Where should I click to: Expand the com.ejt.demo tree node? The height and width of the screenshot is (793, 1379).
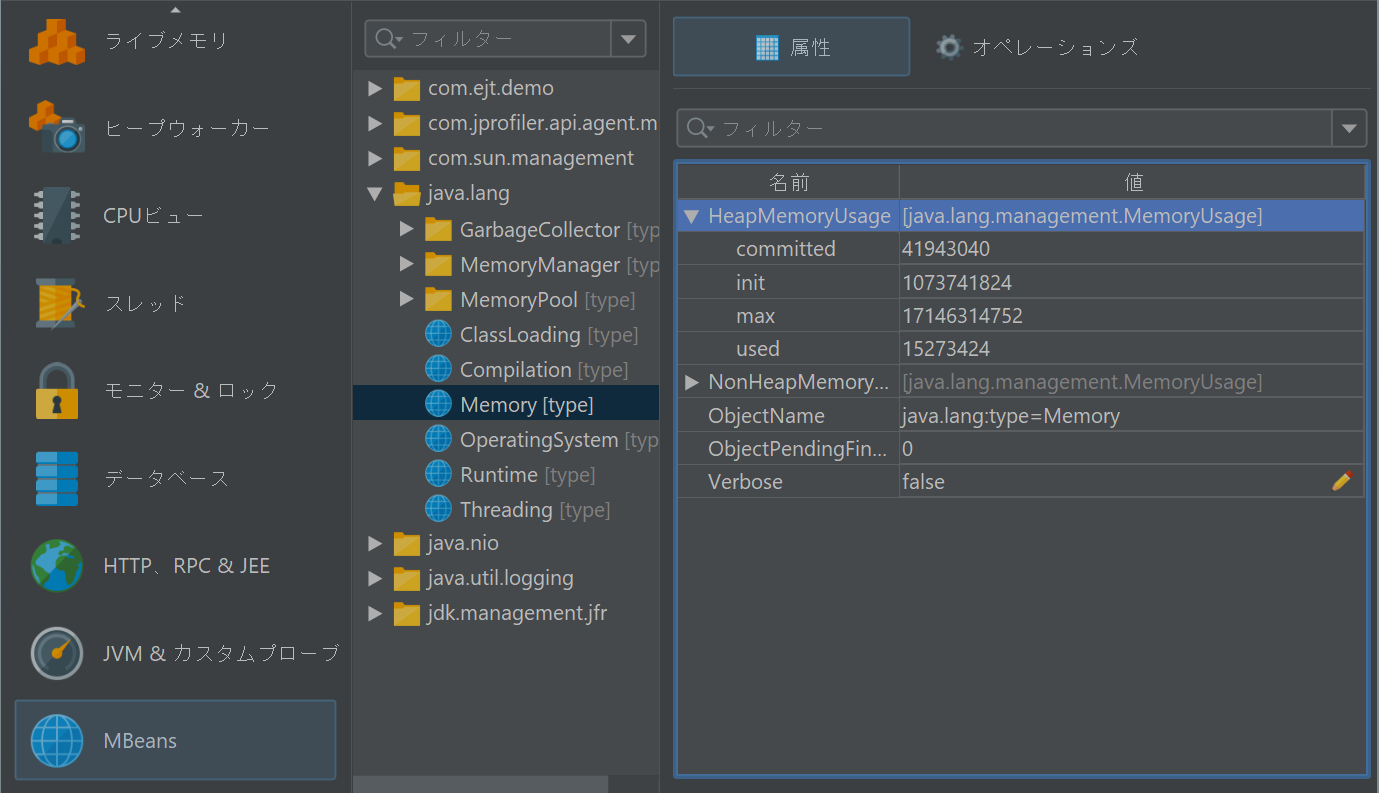point(375,88)
